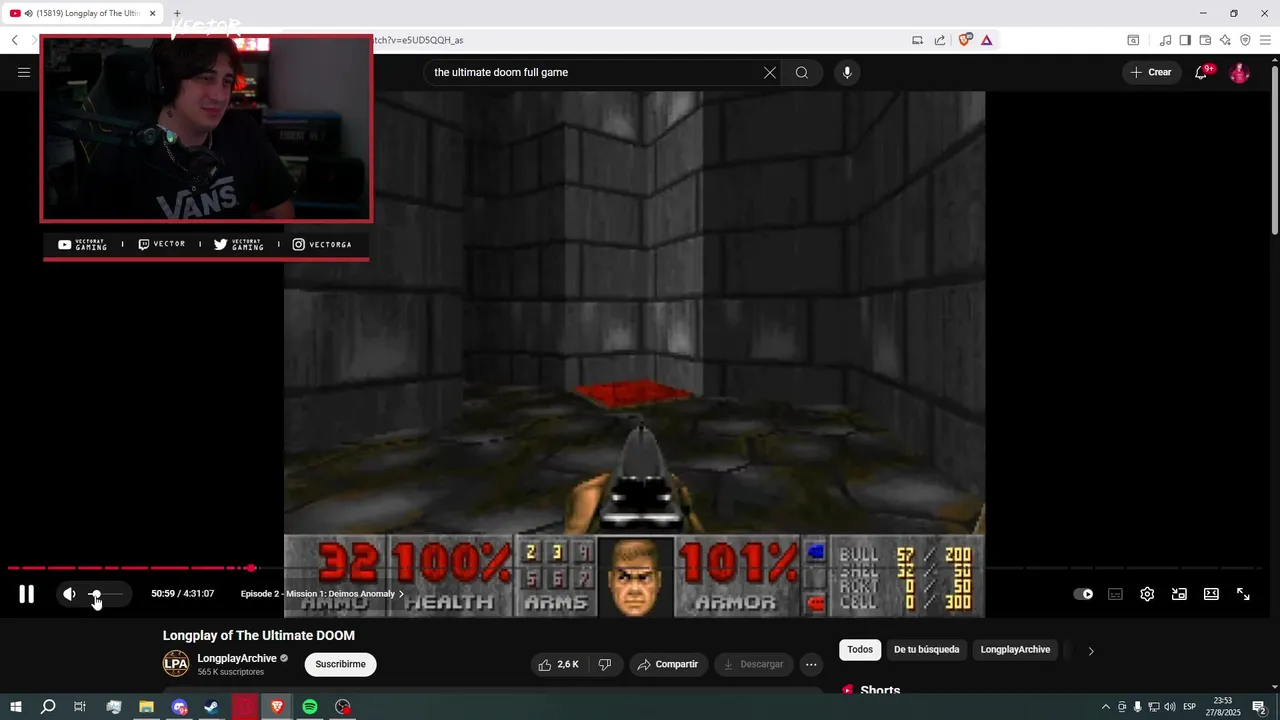Like the video (2,6 K)

558,664
